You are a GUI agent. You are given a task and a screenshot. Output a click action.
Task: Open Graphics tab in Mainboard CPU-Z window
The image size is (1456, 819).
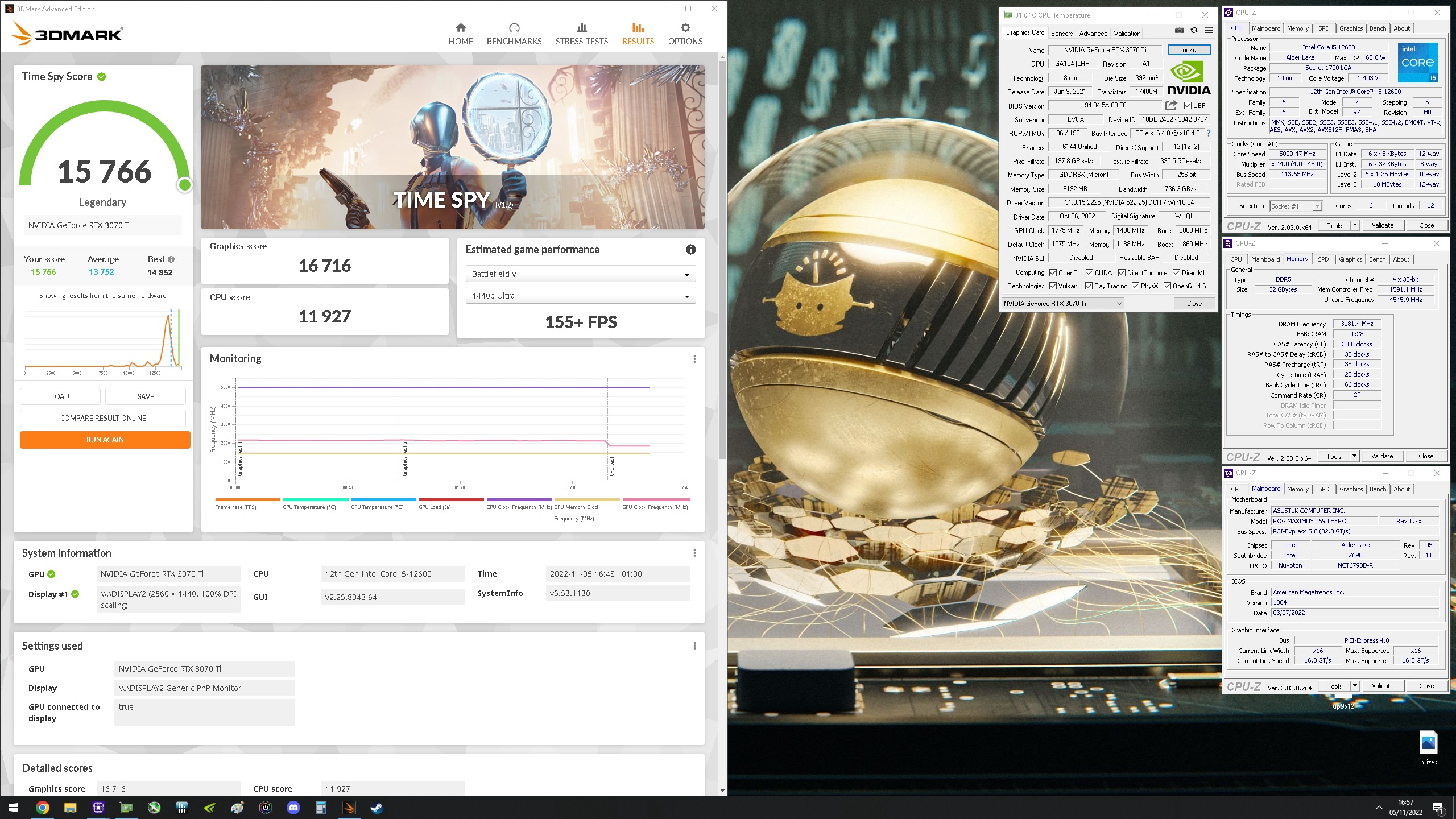click(x=1351, y=489)
